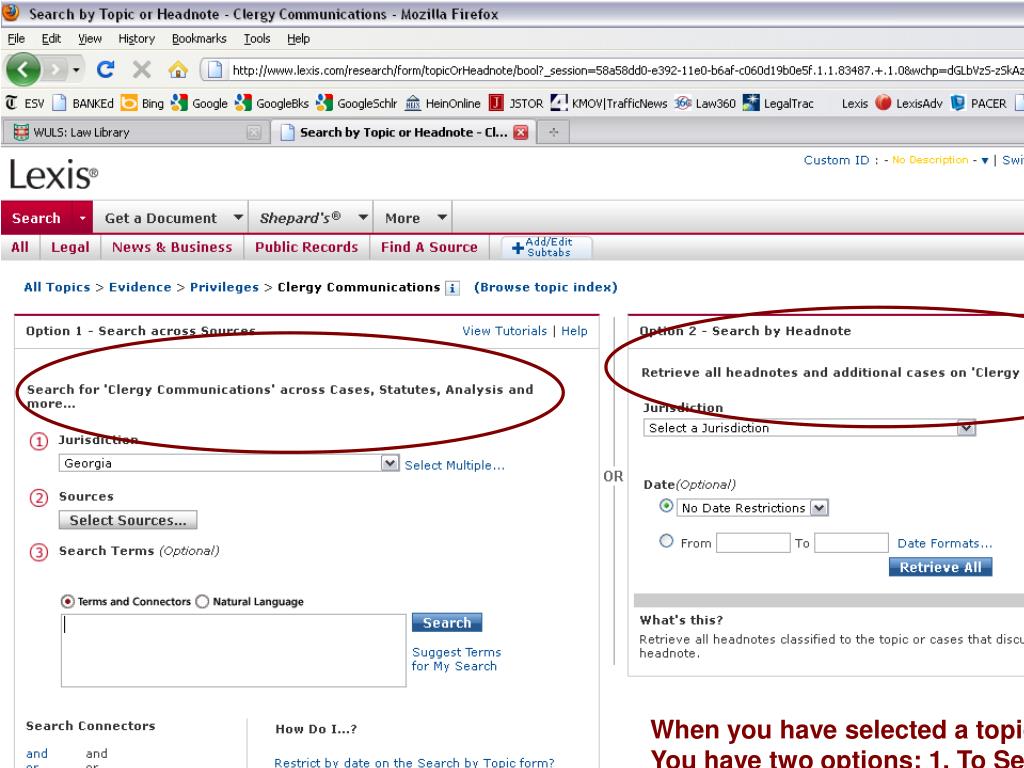Select the Terms and Connectors radio button
The height and width of the screenshot is (768, 1024).
tap(67, 601)
